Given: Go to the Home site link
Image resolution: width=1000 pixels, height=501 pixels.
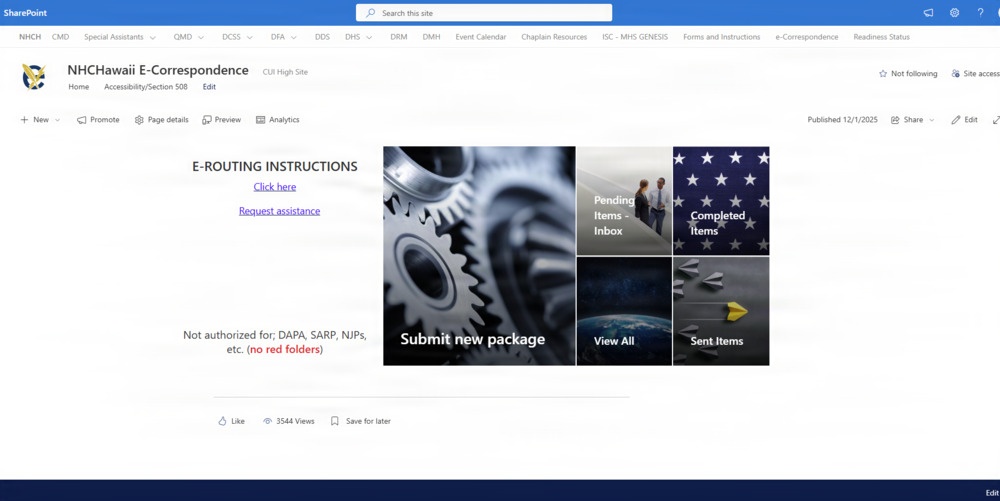Looking at the screenshot, I should coord(79,87).
